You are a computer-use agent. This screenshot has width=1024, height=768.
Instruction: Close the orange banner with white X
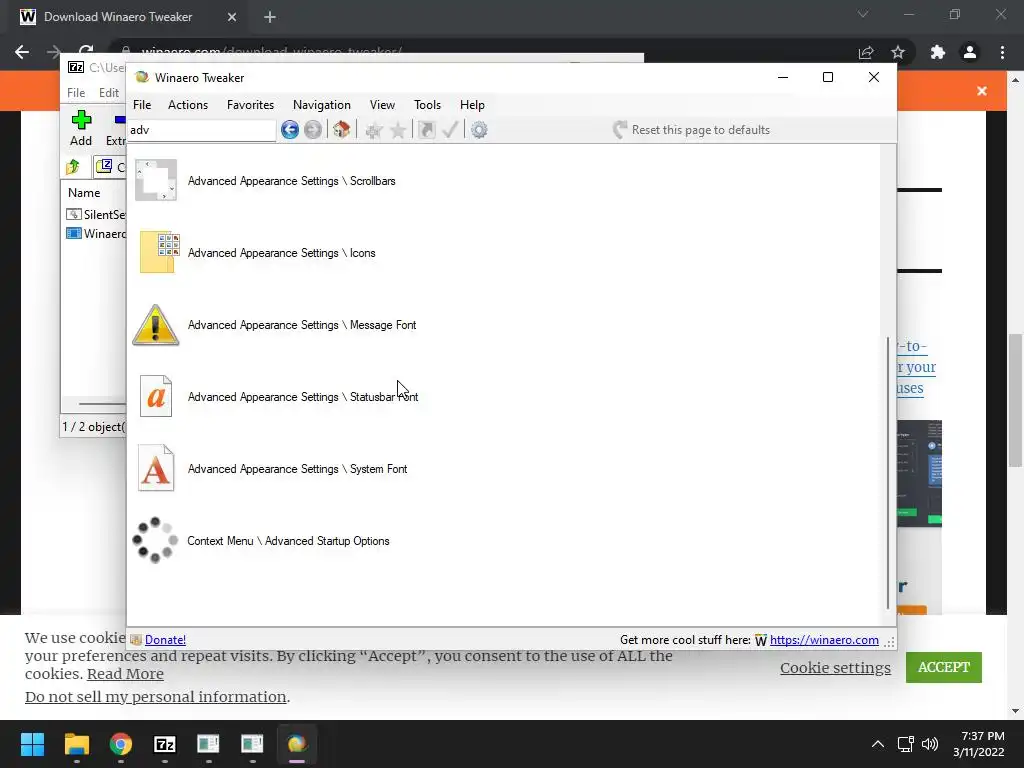[982, 91]
